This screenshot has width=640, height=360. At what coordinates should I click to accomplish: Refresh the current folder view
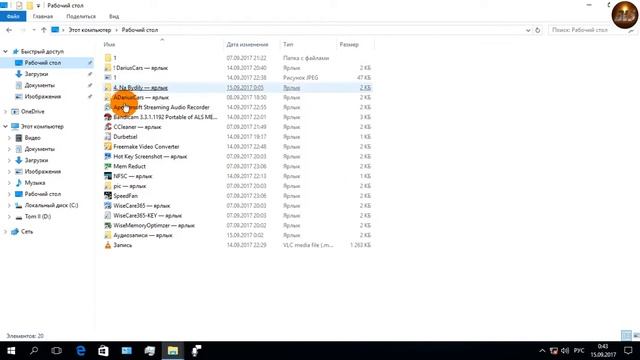tap(538, 30)
